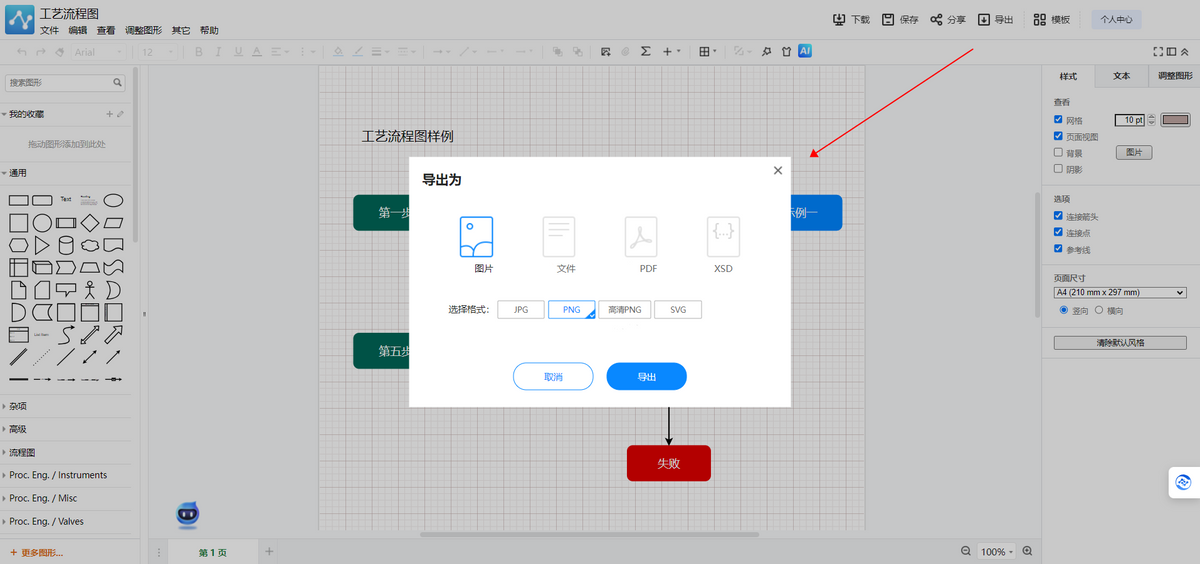The height and width of the screenshot is (564, 1200).
Task: Open the 调整图形 menu
Action: 144,30
